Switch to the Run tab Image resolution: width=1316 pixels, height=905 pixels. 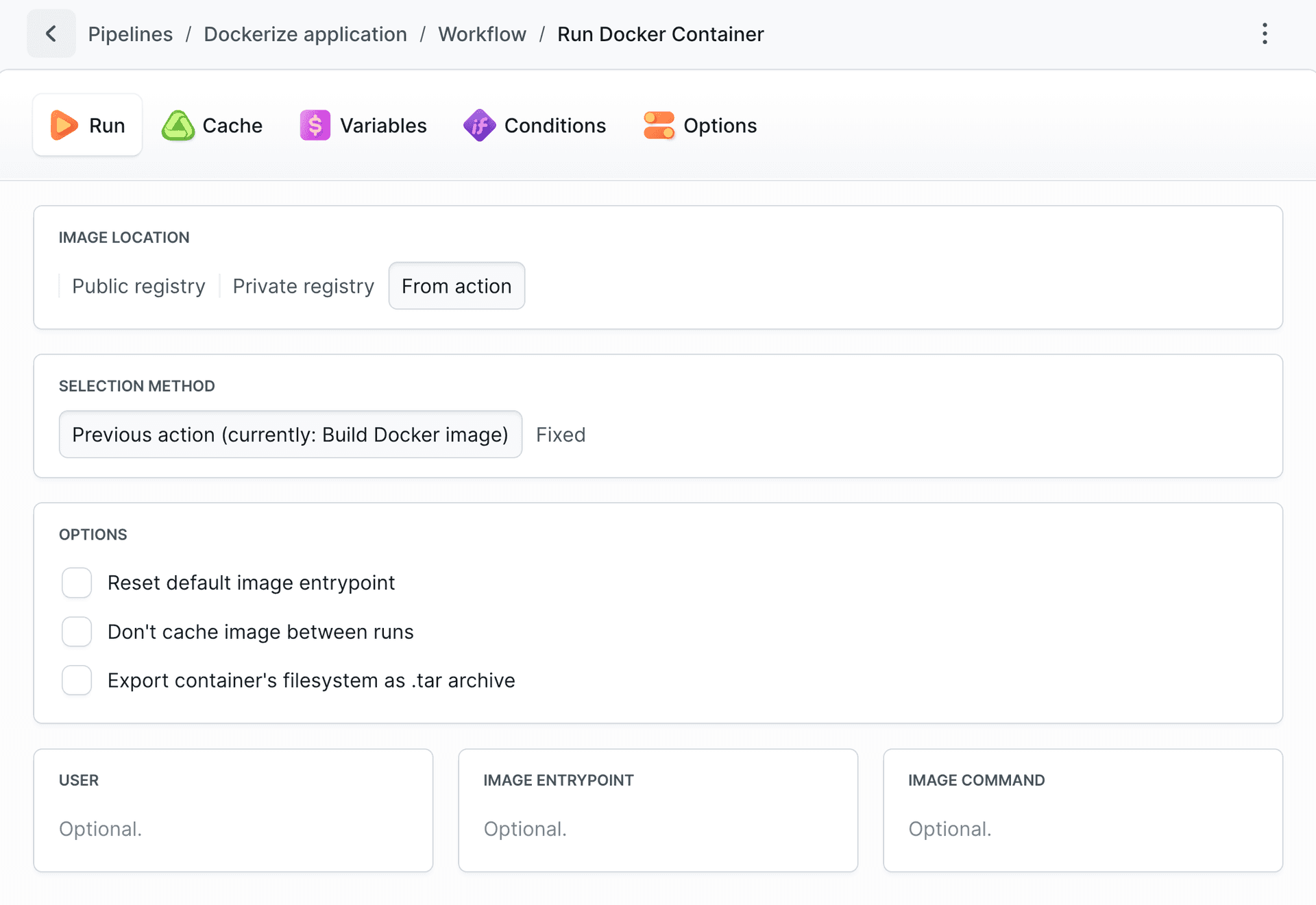pyautogui.click(x=88, y=125)
